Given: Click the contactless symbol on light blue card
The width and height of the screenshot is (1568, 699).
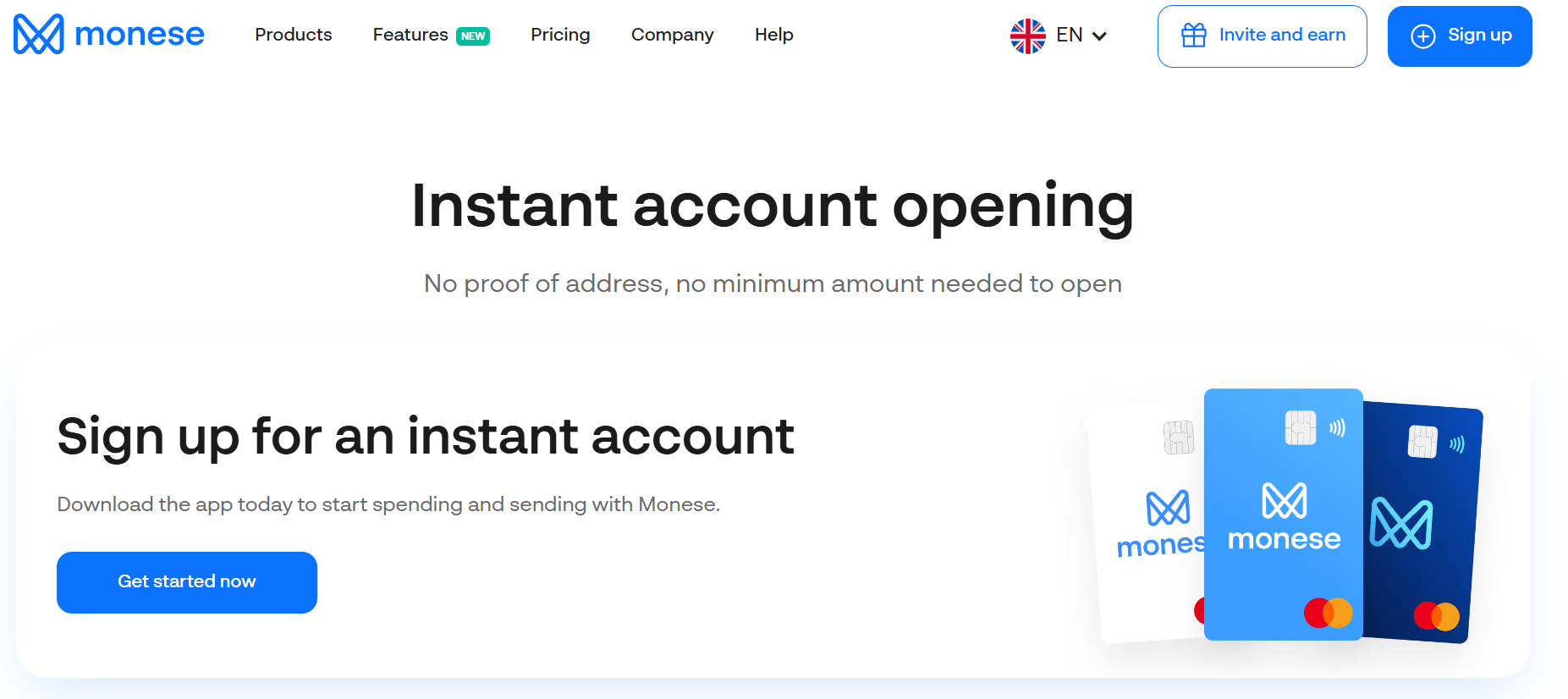Looking at the screenshot, I should point(1337,428).
